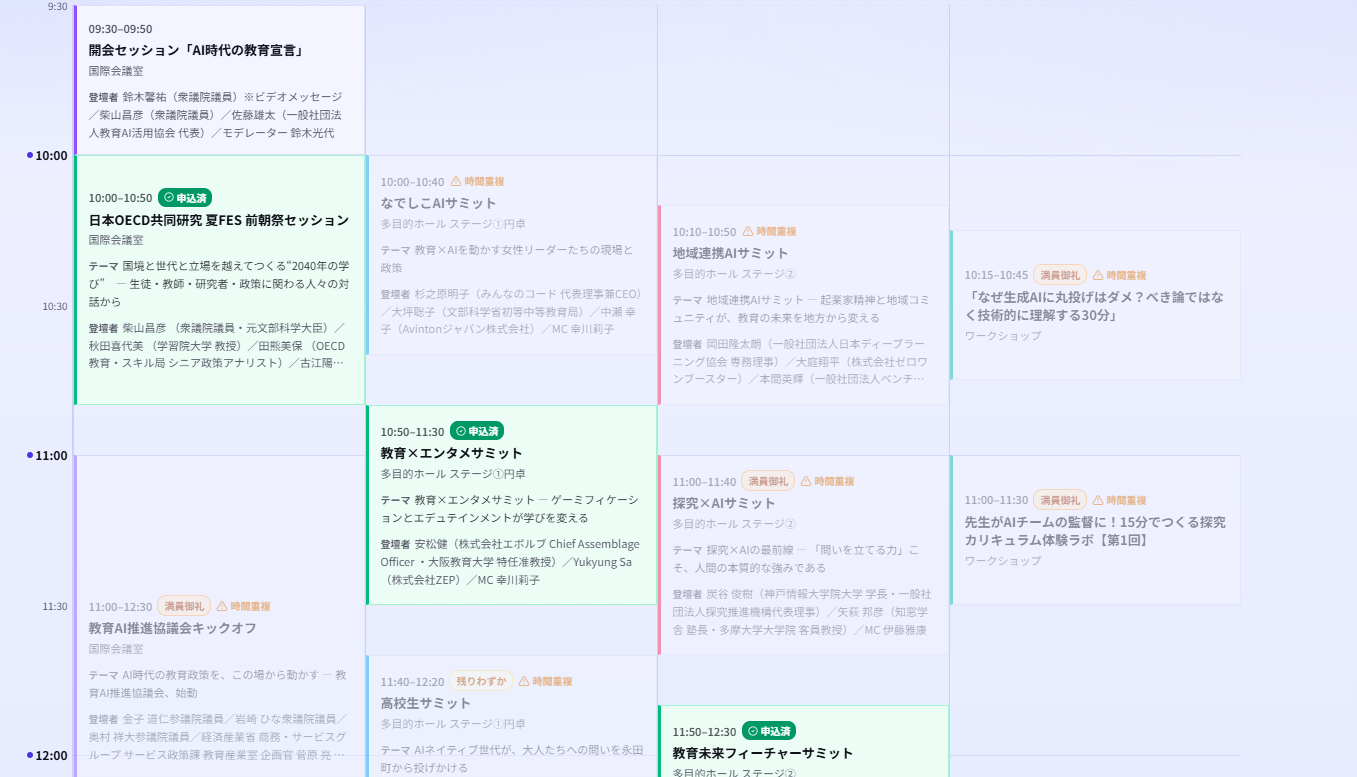This screenshot has height=777, width=1357.
Task: Select the 10:00 timeline hour marker
Action: [x=47, y=155]
